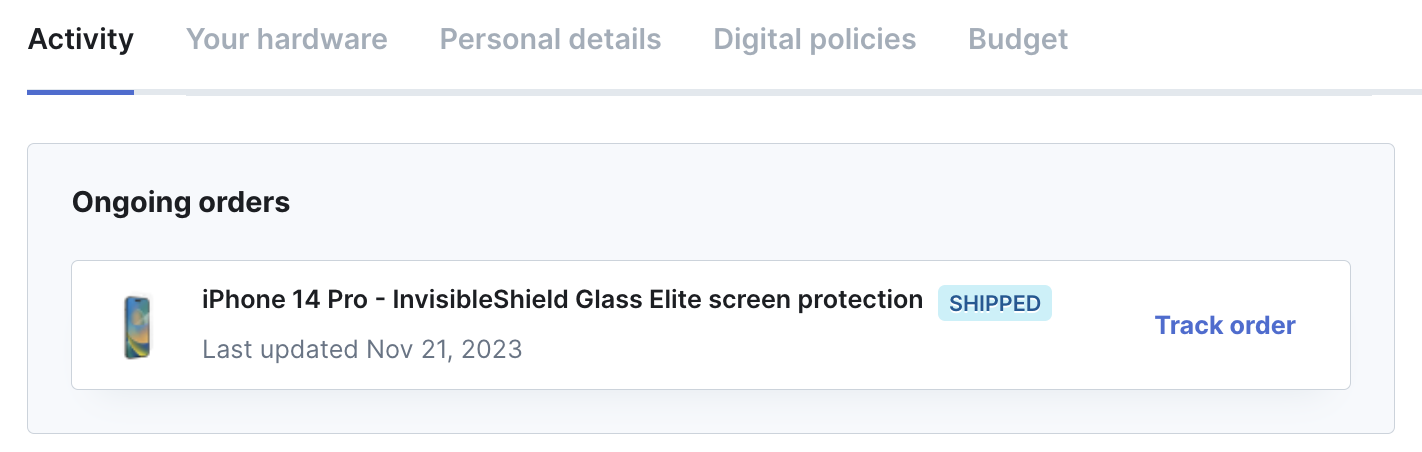Click the iPhone 14 Pro product image
This screenshot has width=1422, height=452.
(136, 327)
